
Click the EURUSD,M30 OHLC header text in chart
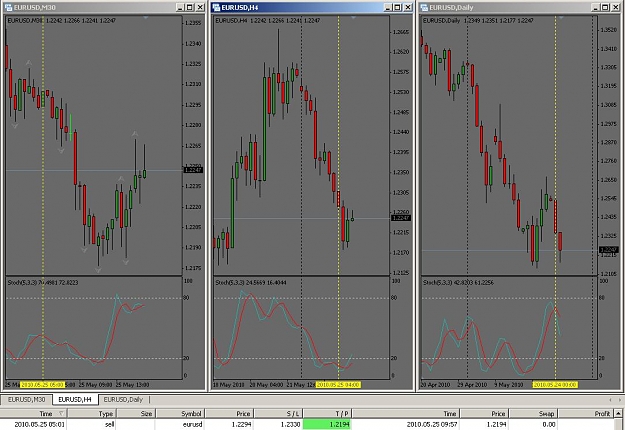tap(61, 20)
